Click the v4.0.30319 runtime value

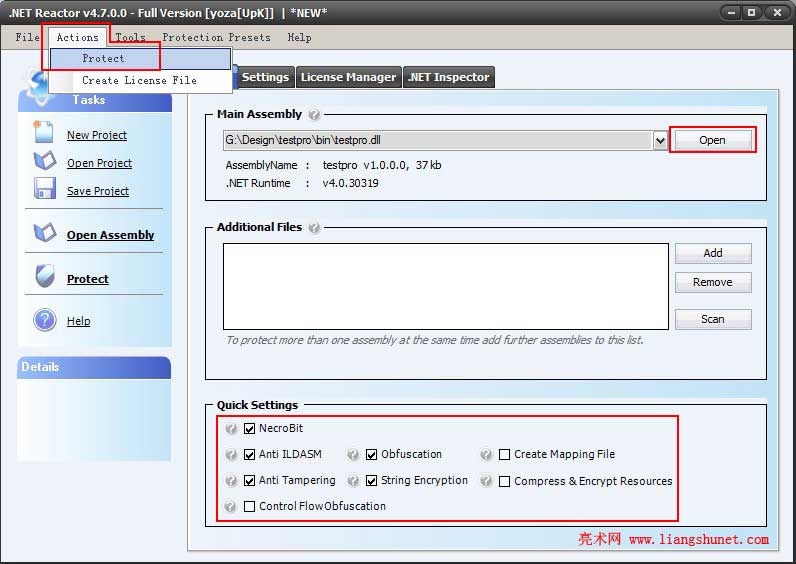pyautogui.click(x=351, y=183)
